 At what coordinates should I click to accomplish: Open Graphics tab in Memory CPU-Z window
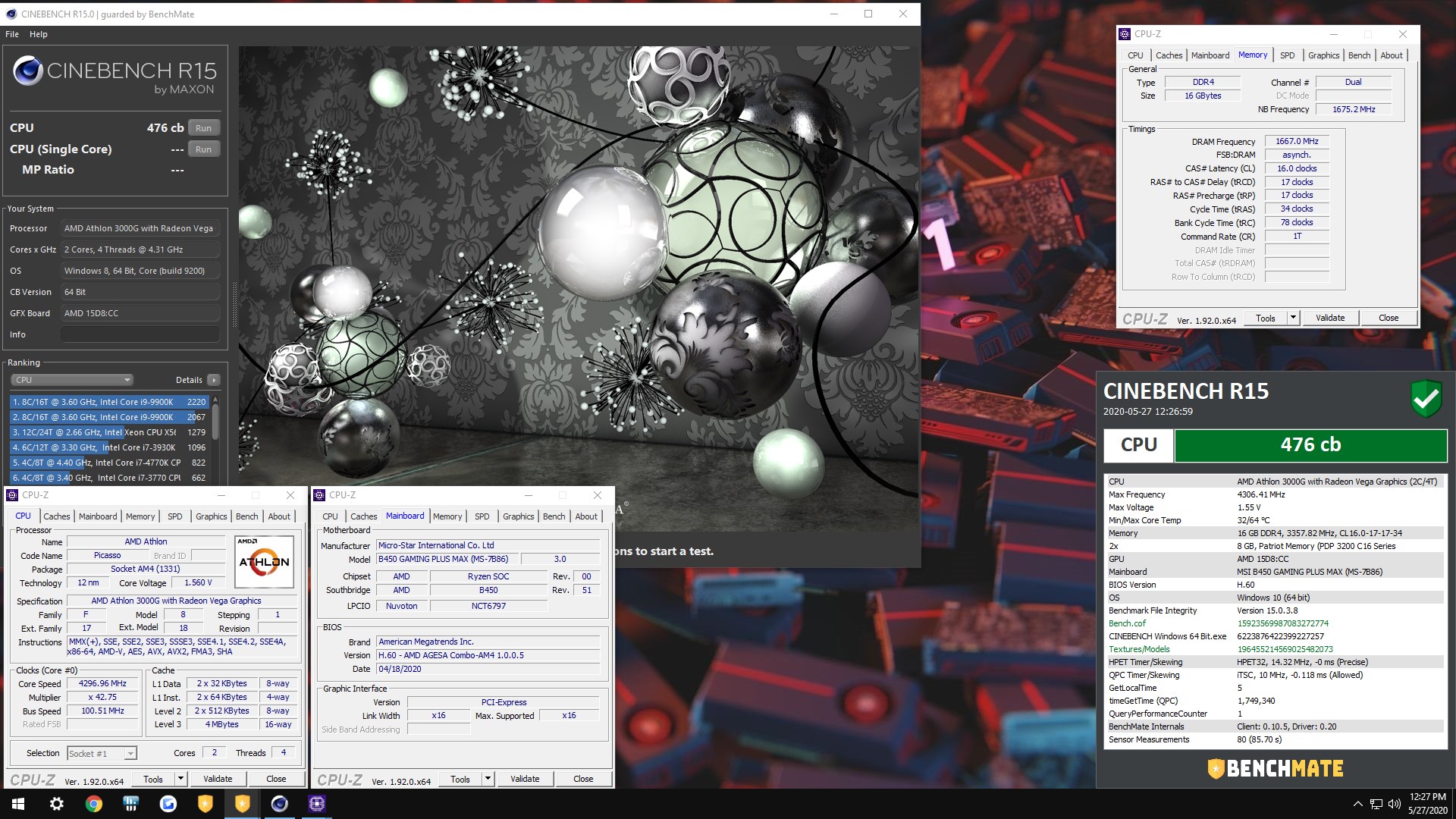1323,55
